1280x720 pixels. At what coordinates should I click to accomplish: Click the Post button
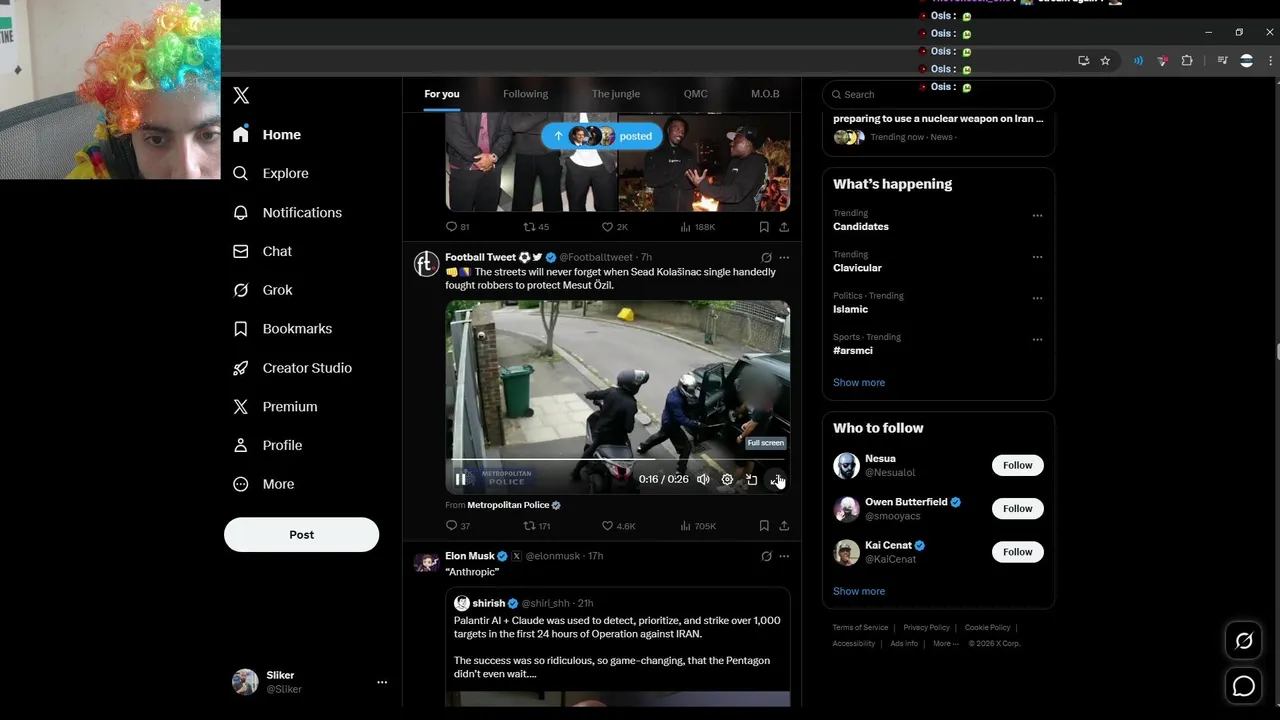click(x=301, y=534)
